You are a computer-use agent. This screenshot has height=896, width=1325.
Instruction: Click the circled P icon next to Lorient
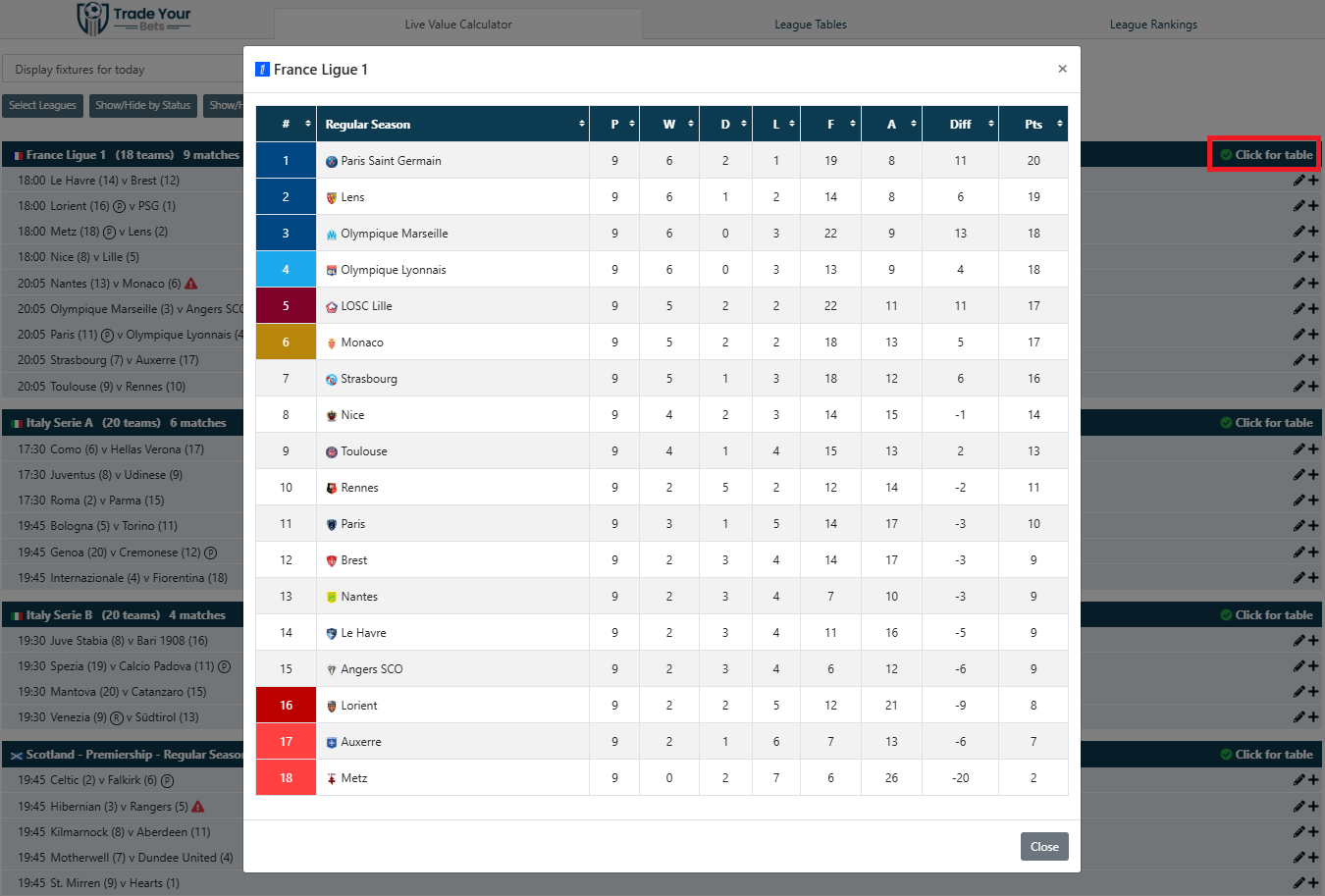(x=119, y=206)
